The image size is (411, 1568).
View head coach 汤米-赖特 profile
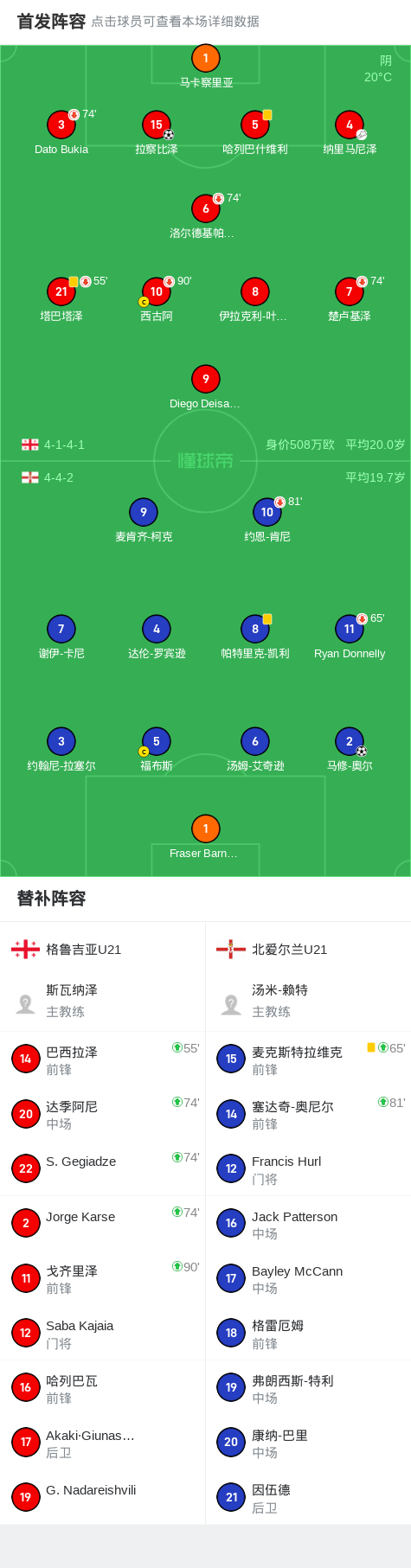click(308, 1001)
